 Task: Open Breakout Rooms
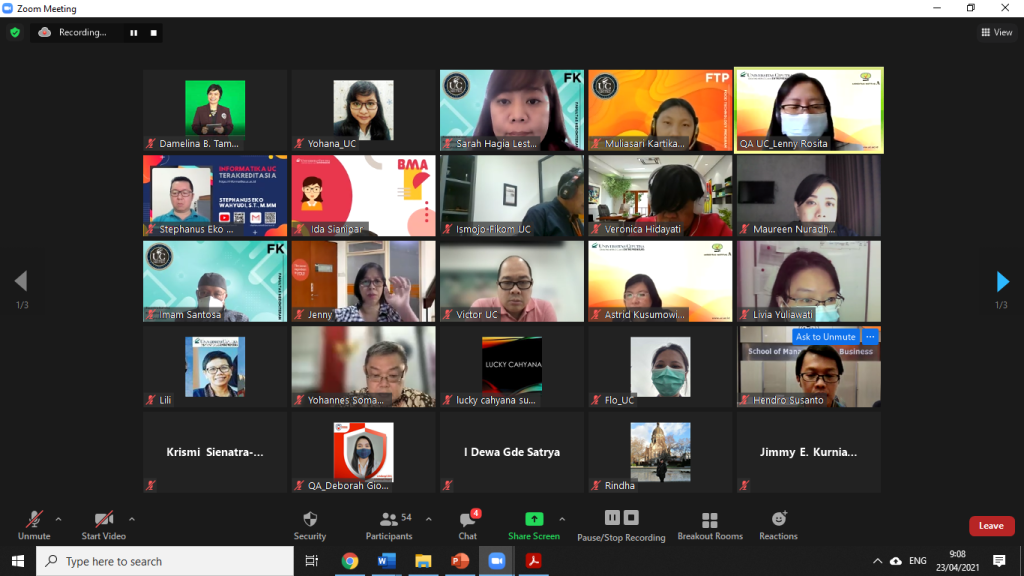(710, 526)
